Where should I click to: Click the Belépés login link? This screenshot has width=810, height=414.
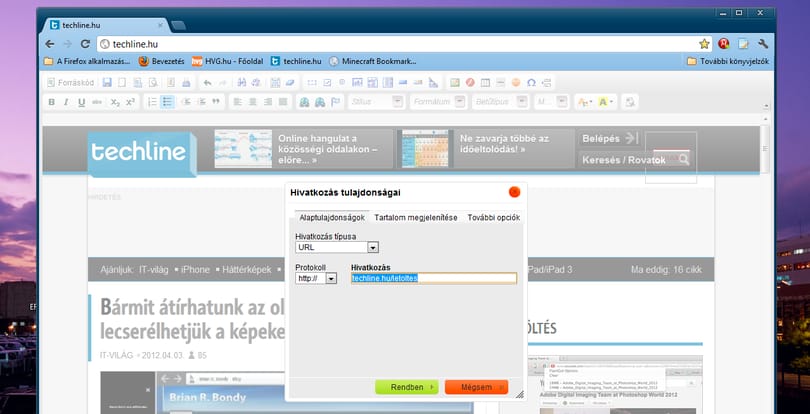pyautogui.click(x=610, y=139)
